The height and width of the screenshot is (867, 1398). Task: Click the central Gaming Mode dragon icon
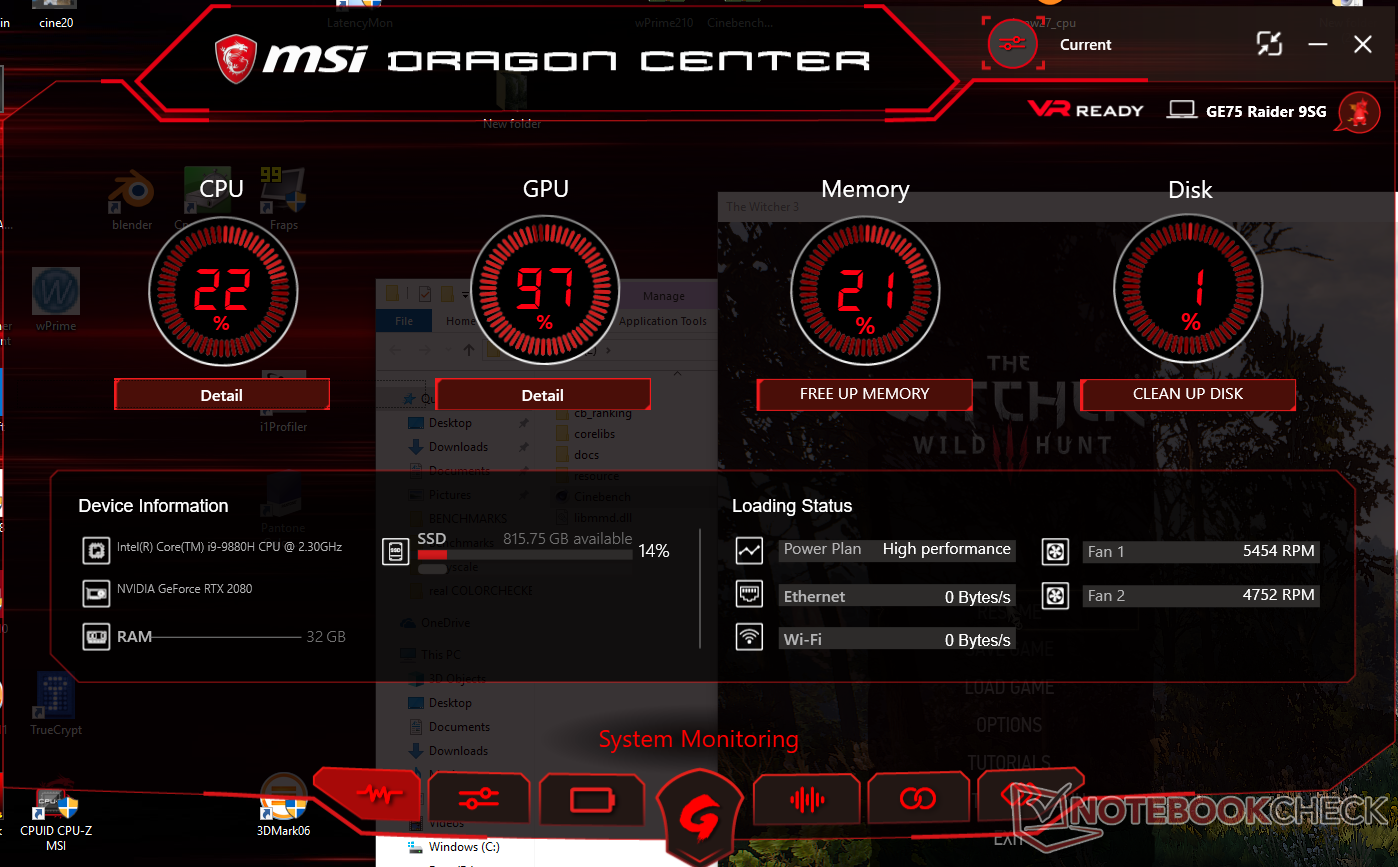(699, 817)
